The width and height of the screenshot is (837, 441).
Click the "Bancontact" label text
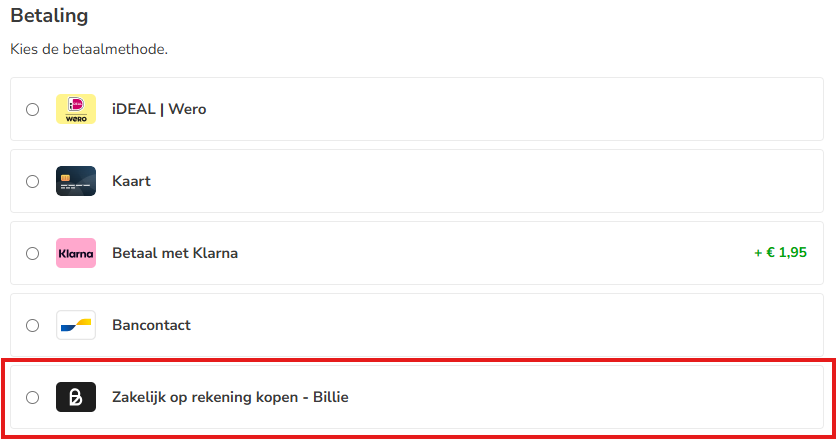[x=151, y=325]
